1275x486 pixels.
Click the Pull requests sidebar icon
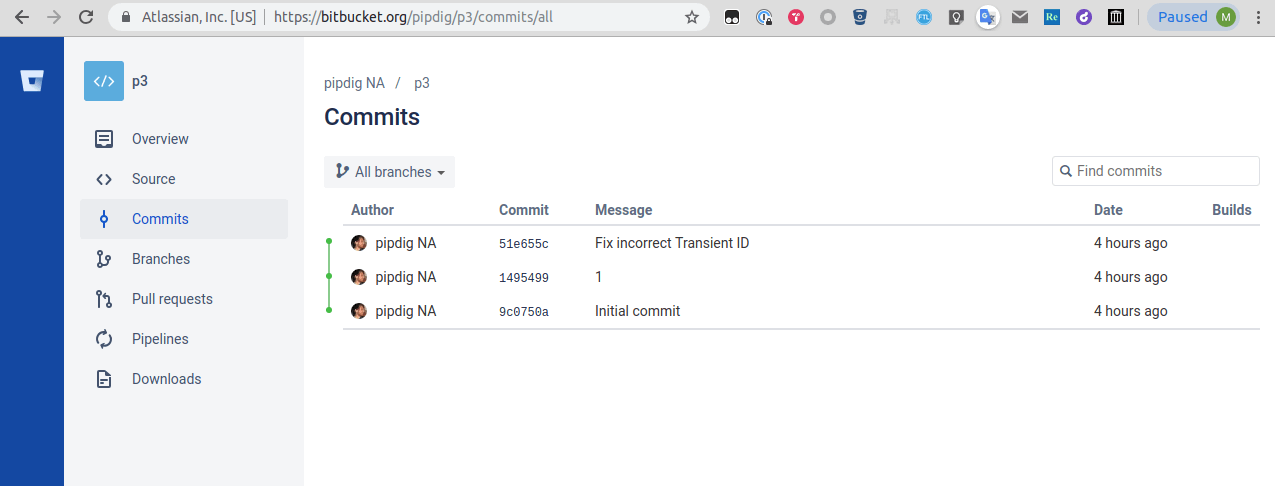104,299
